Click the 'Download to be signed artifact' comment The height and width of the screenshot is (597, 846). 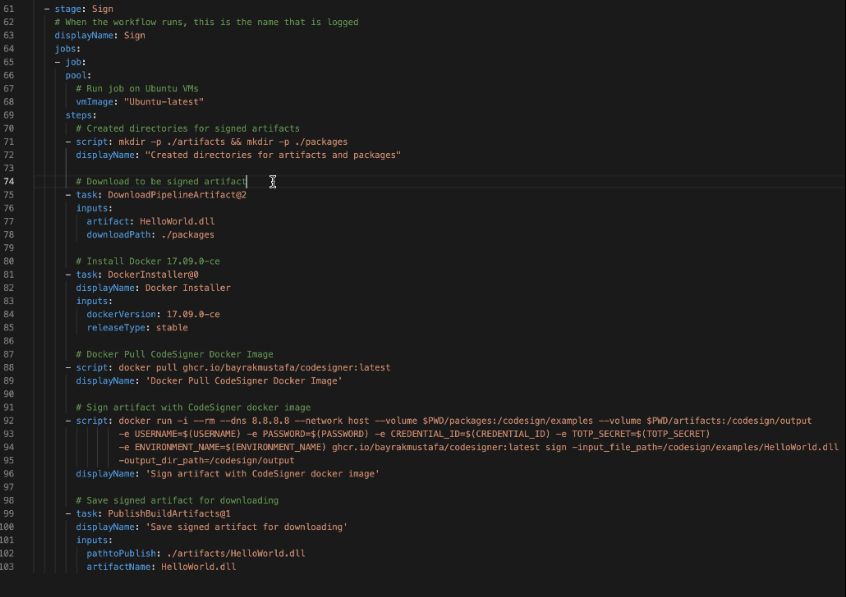pyautogui.click(x=166, y=181)
